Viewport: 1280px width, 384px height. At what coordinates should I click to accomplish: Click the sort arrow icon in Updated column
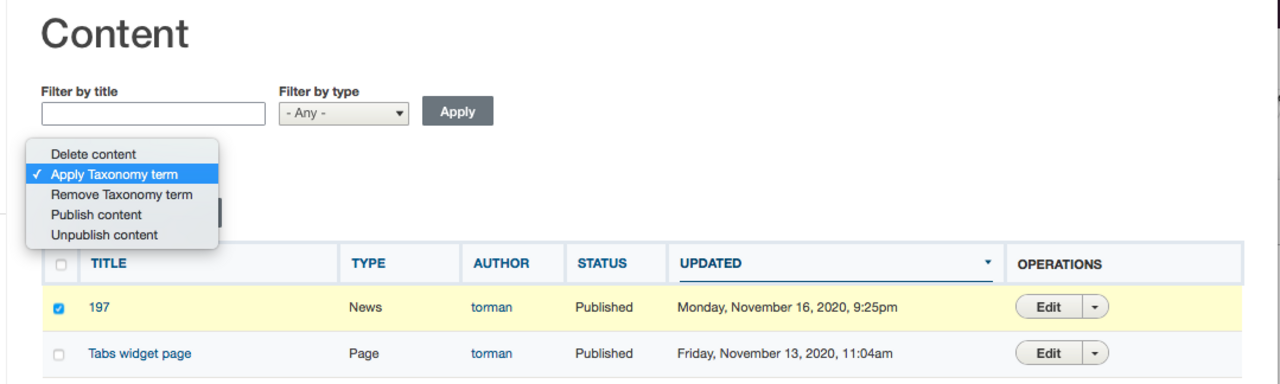[x=988, y=262]
